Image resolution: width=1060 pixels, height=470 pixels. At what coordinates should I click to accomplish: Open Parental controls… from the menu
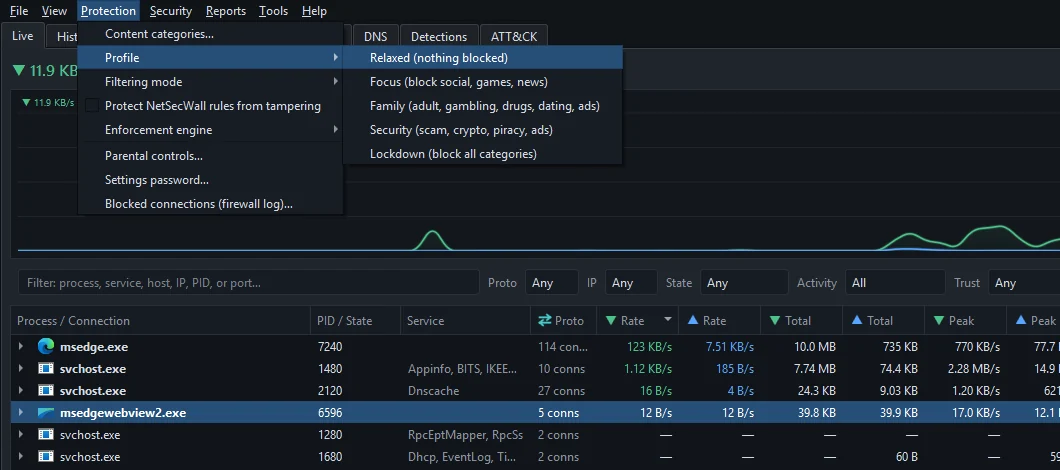(x=210, y=156)
